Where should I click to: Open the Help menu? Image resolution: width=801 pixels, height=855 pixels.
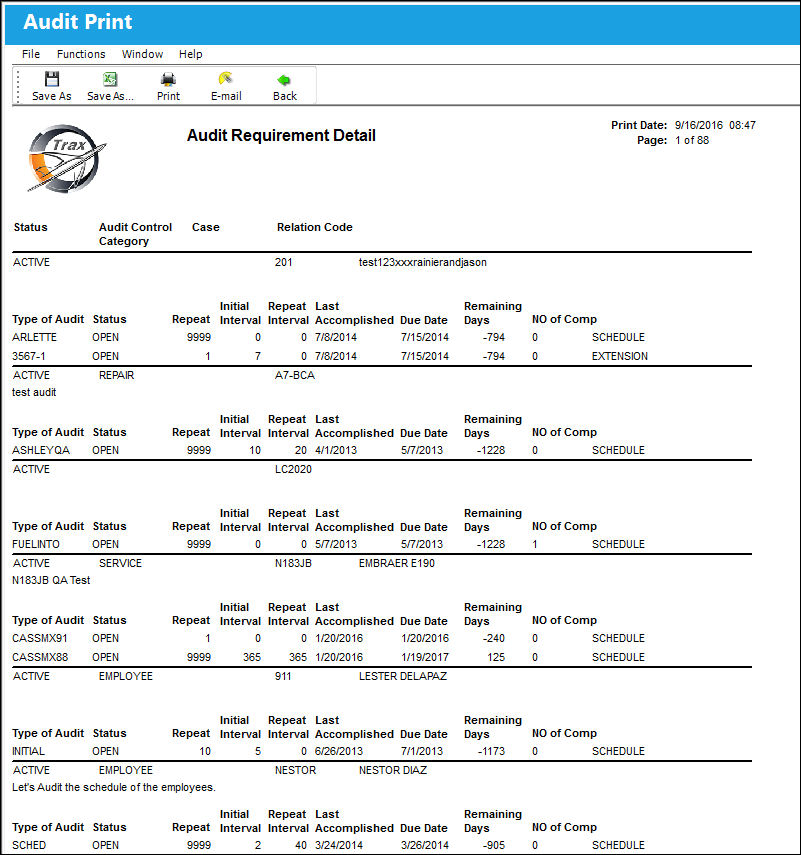pos(190,54)
